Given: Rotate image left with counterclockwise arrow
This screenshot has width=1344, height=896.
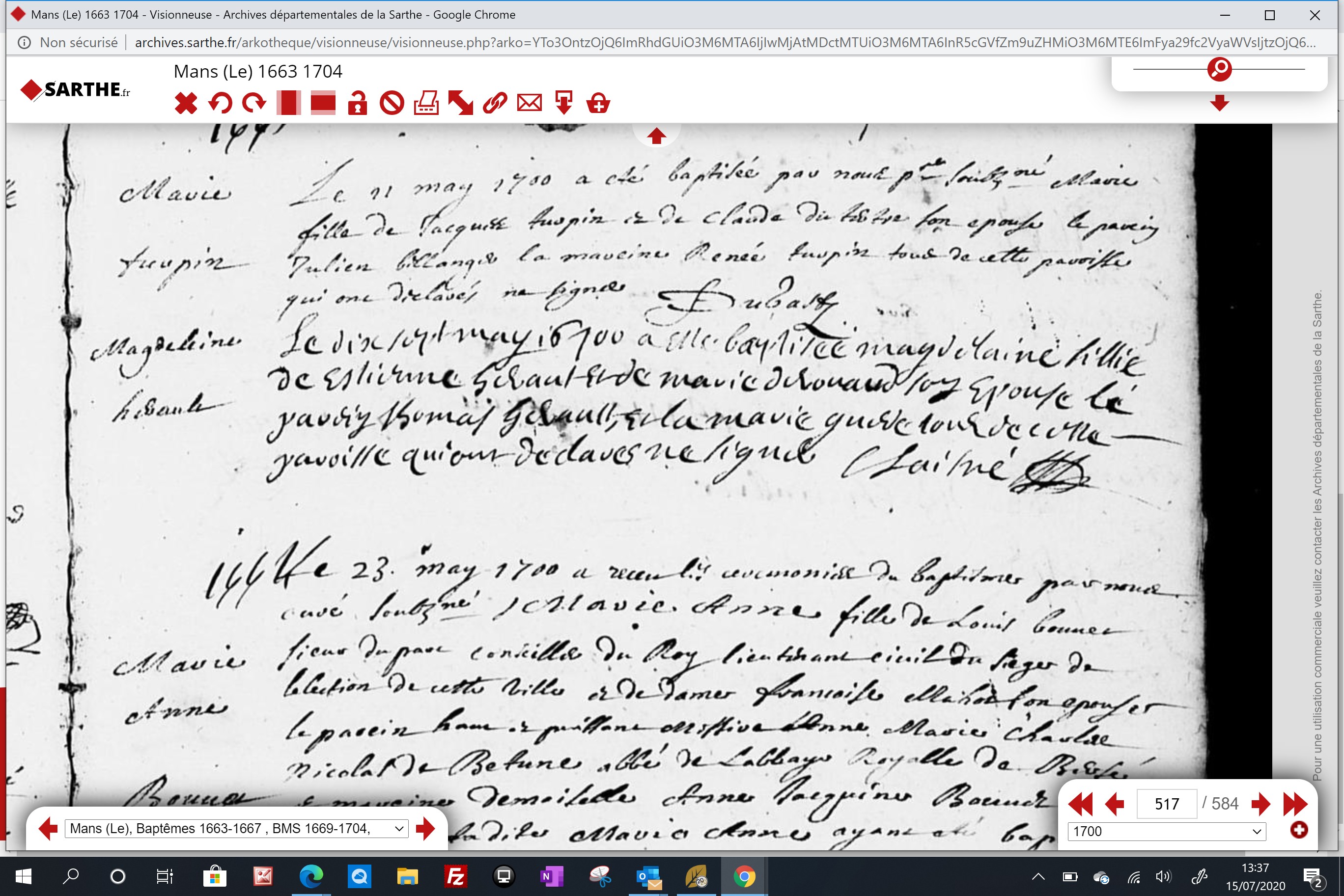Looking at the screenshot, I should [220, 104].
